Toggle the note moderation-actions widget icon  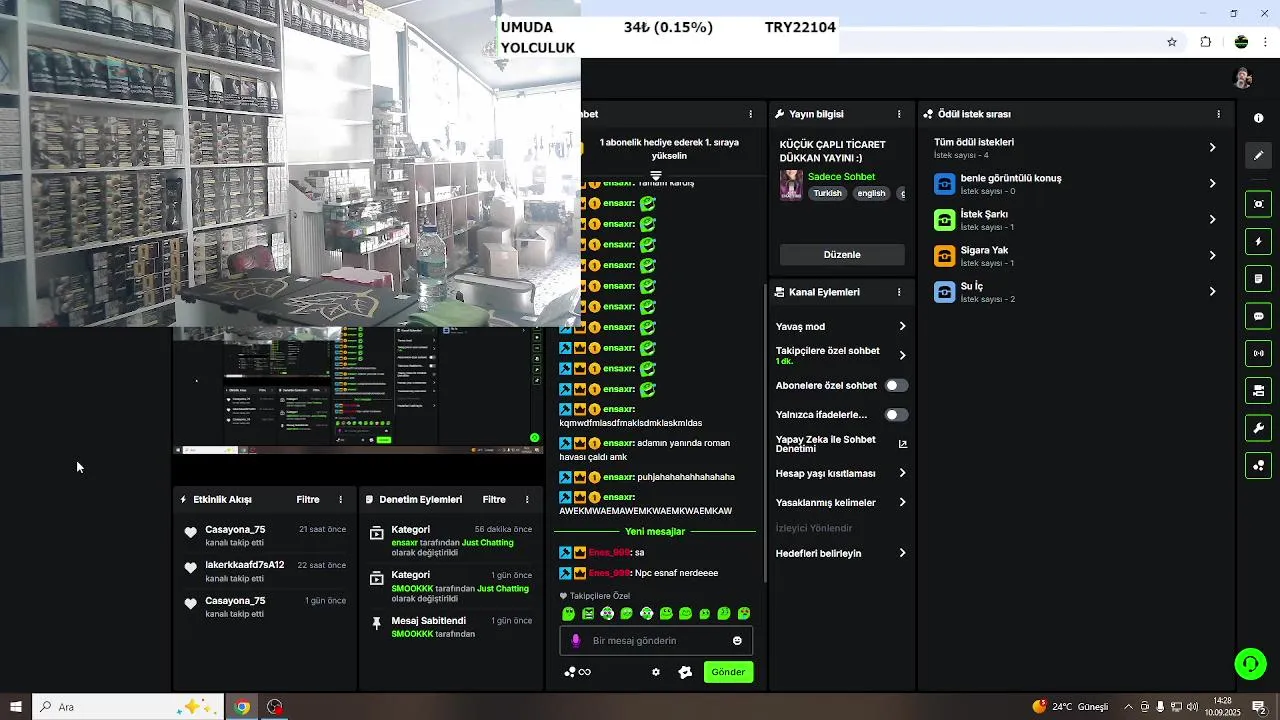point(1258,278)
